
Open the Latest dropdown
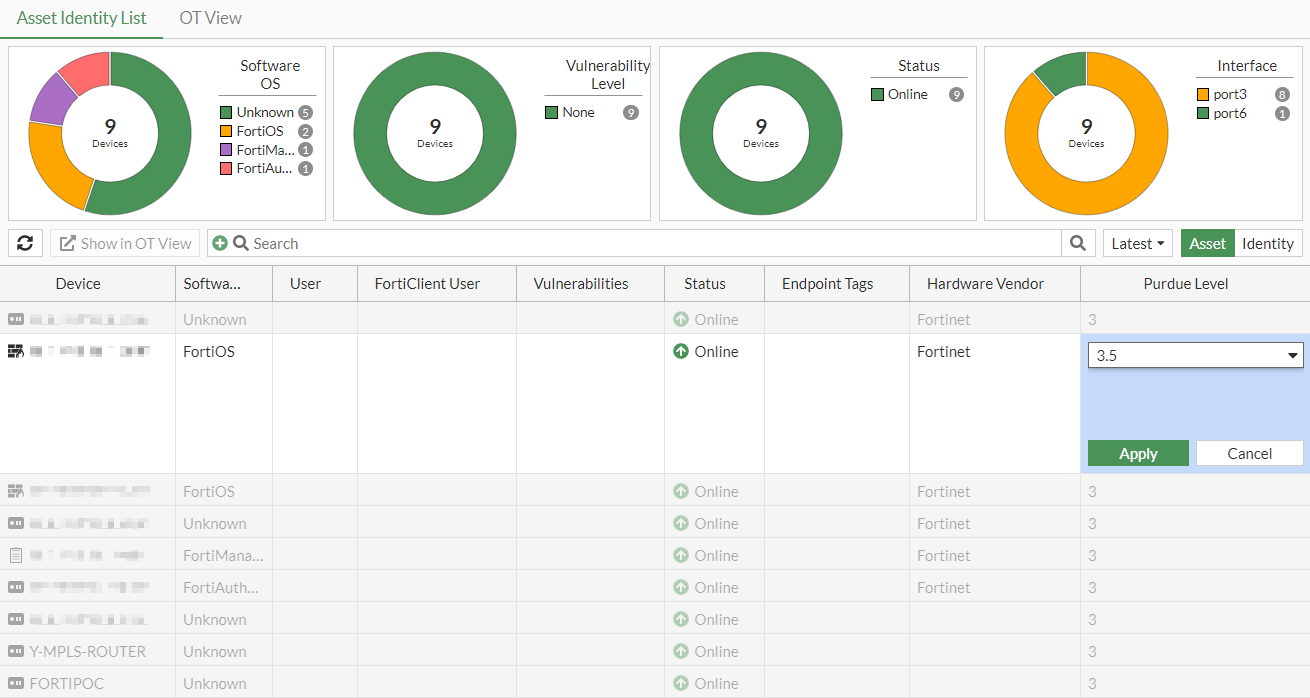tap(1137, 243)
